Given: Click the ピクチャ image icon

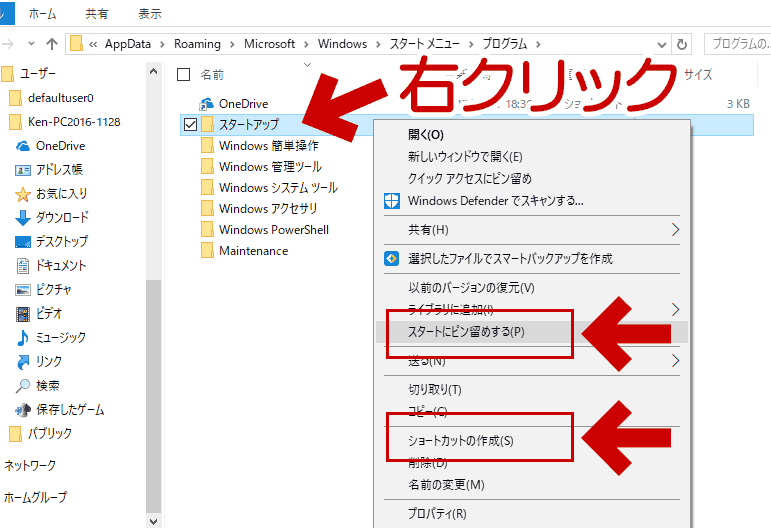Looking at the screenshot, I should 23,290.
